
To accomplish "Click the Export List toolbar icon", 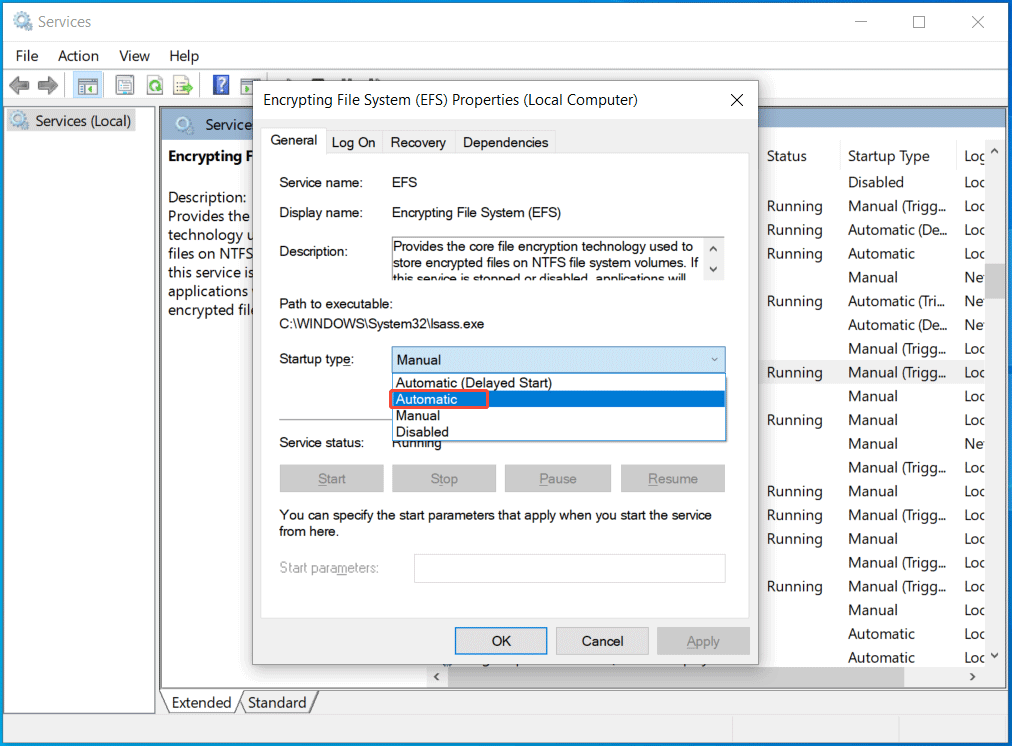I will point(183,85).
